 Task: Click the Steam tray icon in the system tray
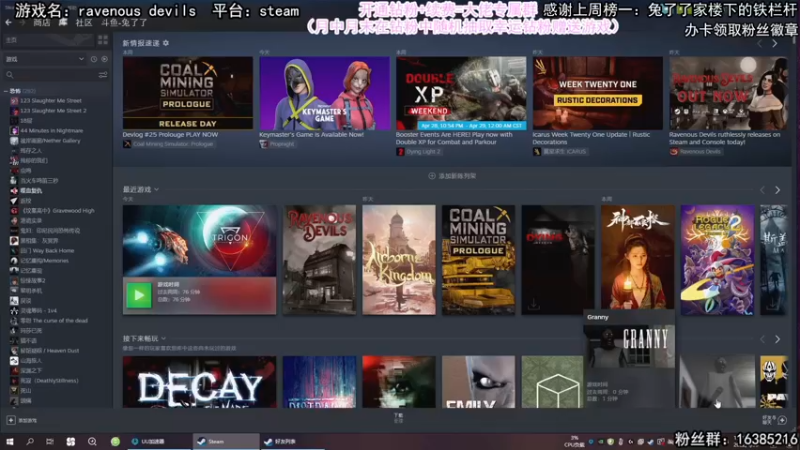tap(651, 442)
